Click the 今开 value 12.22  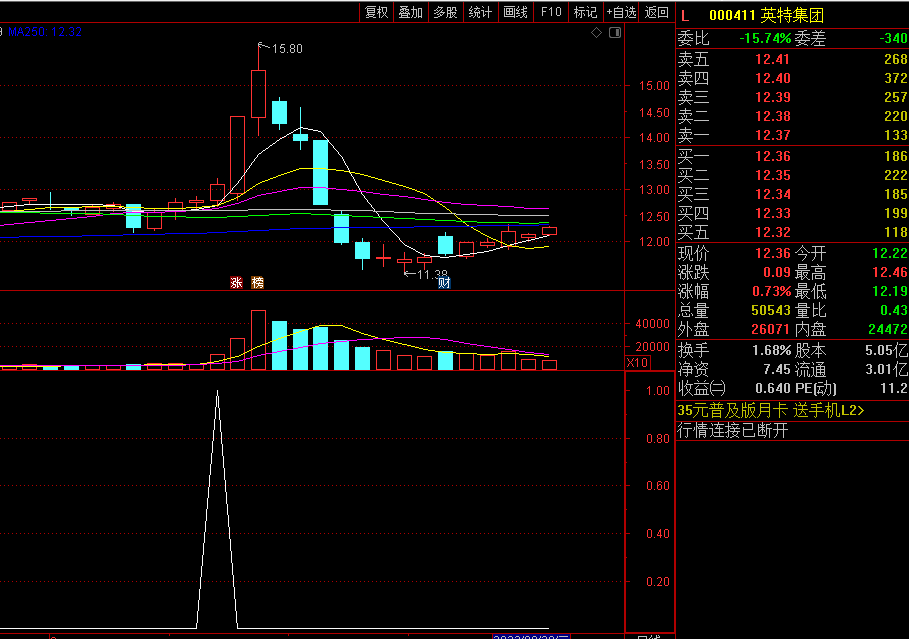point(890,253)
